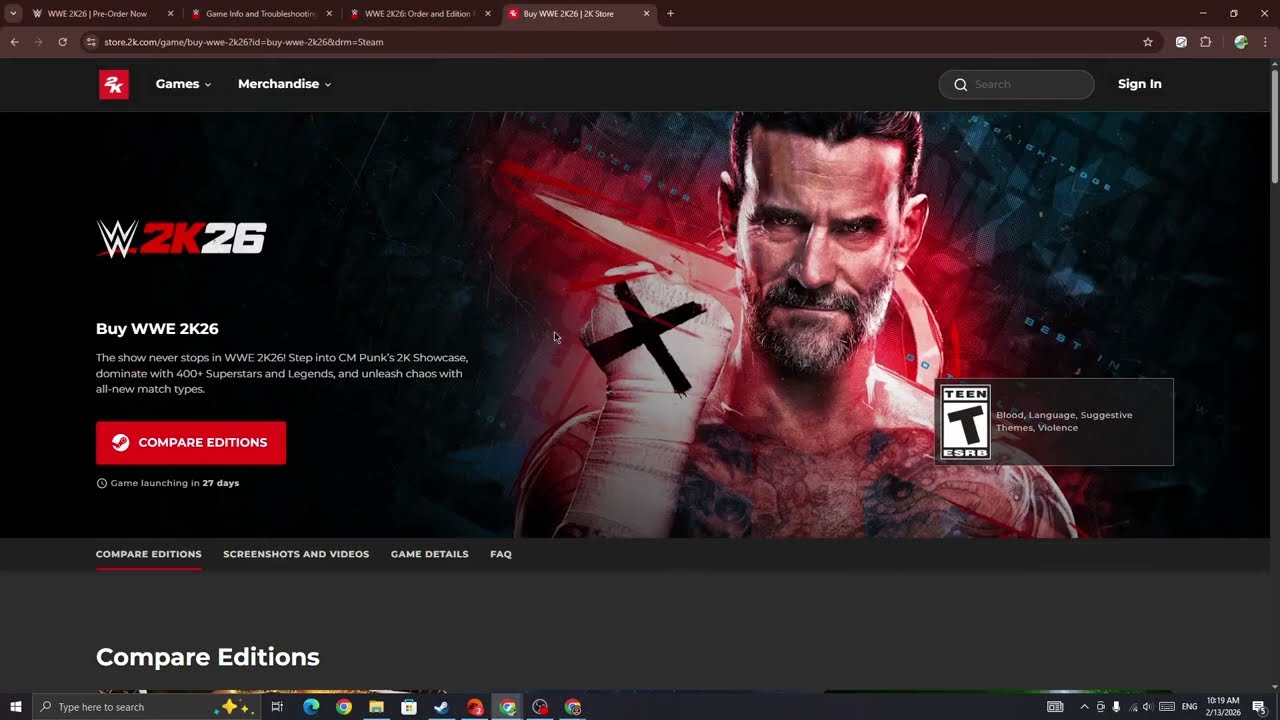The width and height of the screenshot is (1280, 720).
Task: Click the Buy WWE 2K26 heading
Action: 157,329
